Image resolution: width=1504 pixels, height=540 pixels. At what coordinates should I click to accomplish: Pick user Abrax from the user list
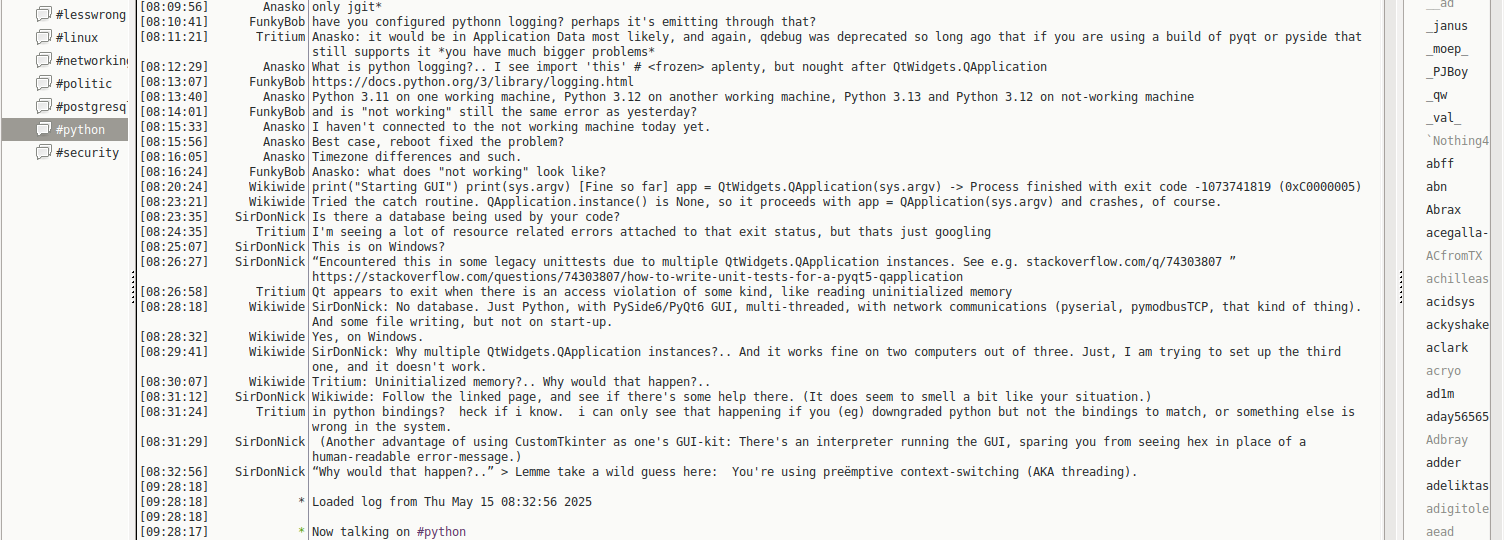coord(1443,210)
